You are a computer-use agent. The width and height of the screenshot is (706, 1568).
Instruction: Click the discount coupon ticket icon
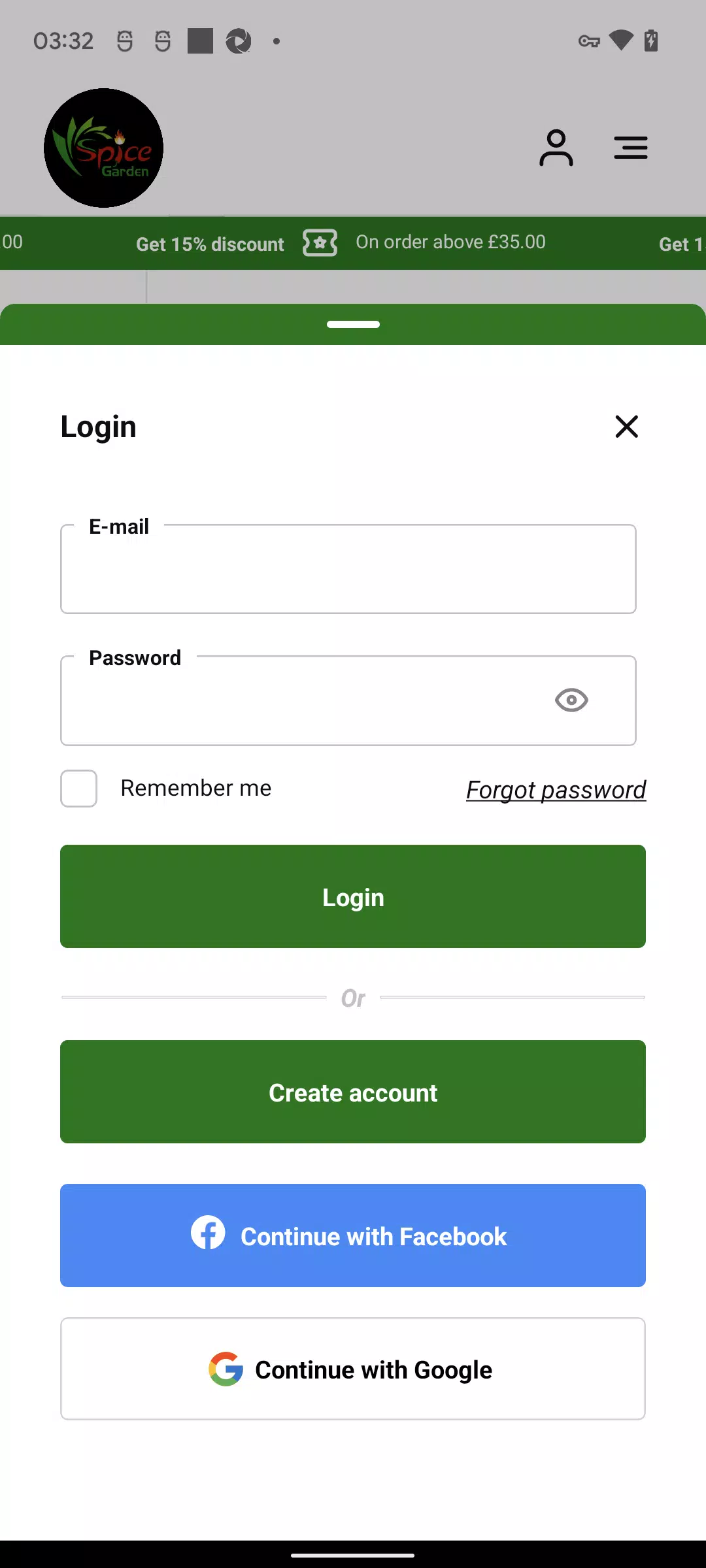[x=320, y=243]
